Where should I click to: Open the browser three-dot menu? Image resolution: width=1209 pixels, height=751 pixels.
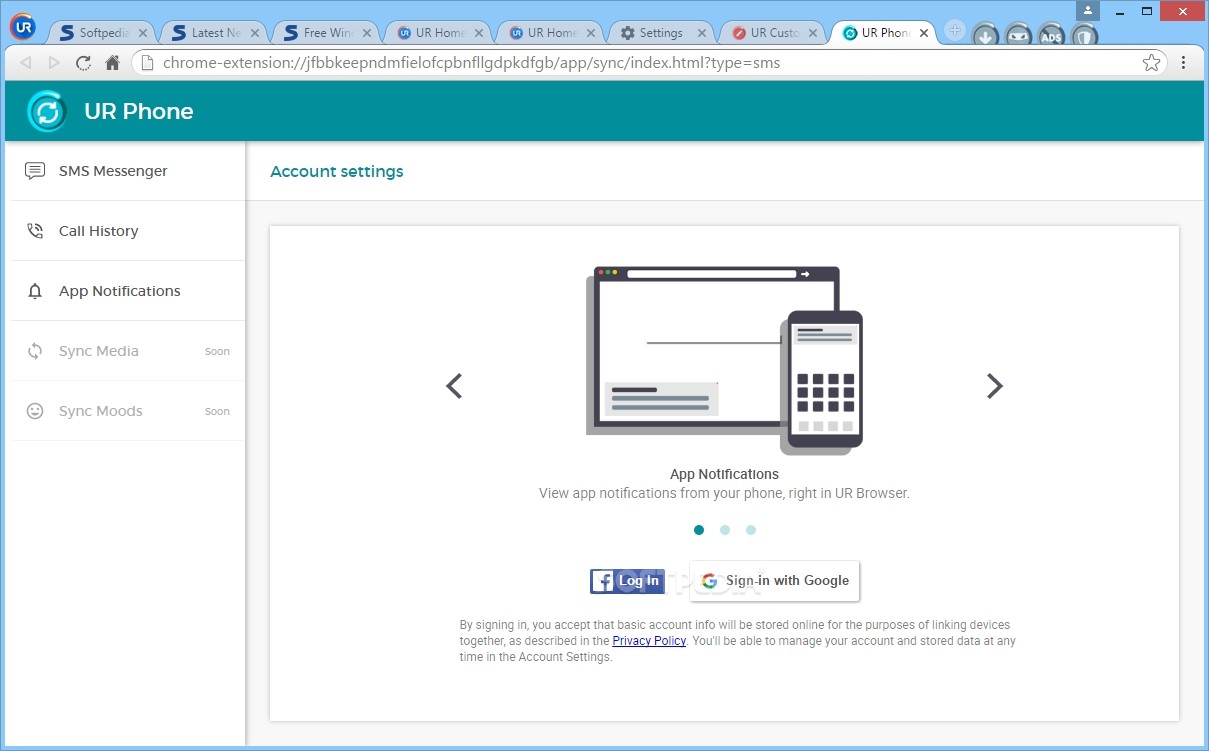coord(1184,62)
